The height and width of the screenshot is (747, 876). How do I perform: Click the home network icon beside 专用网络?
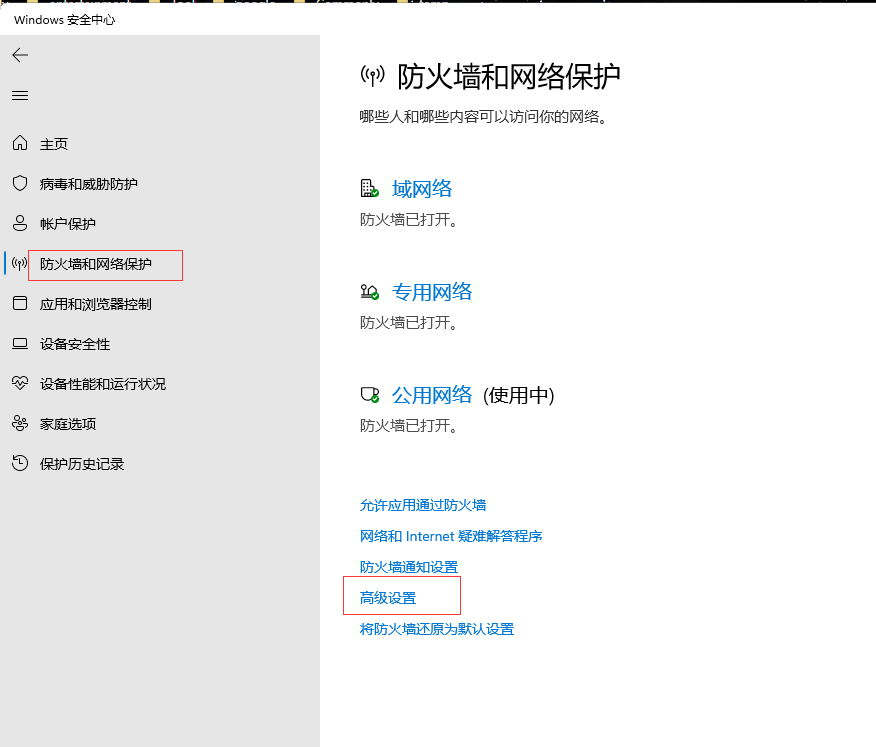(369, 292)
